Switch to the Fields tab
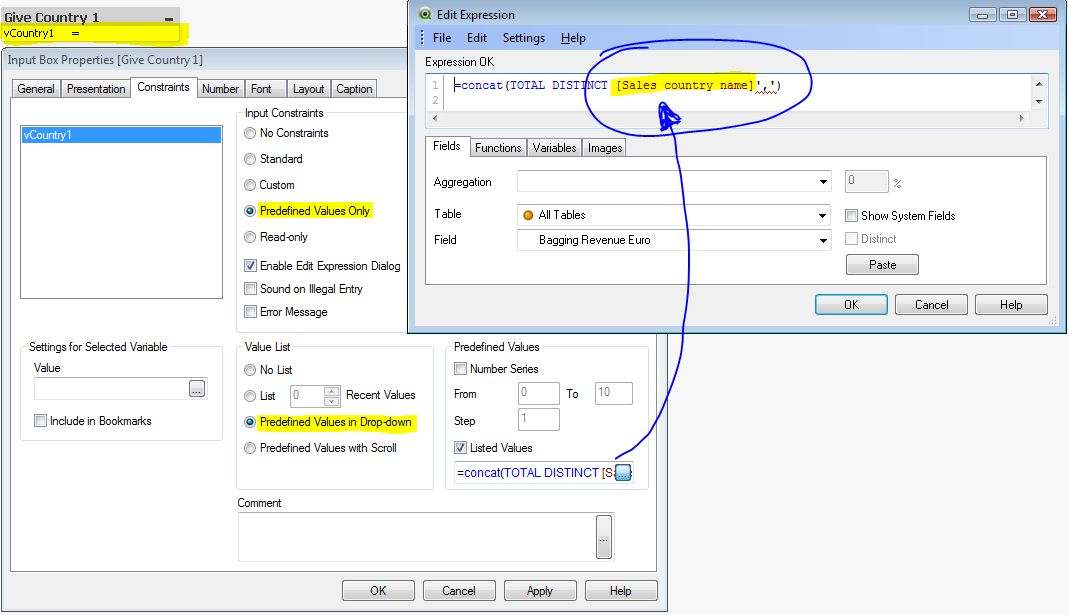Viewport: 1069px width, 615px height. (x=447, y=146)
